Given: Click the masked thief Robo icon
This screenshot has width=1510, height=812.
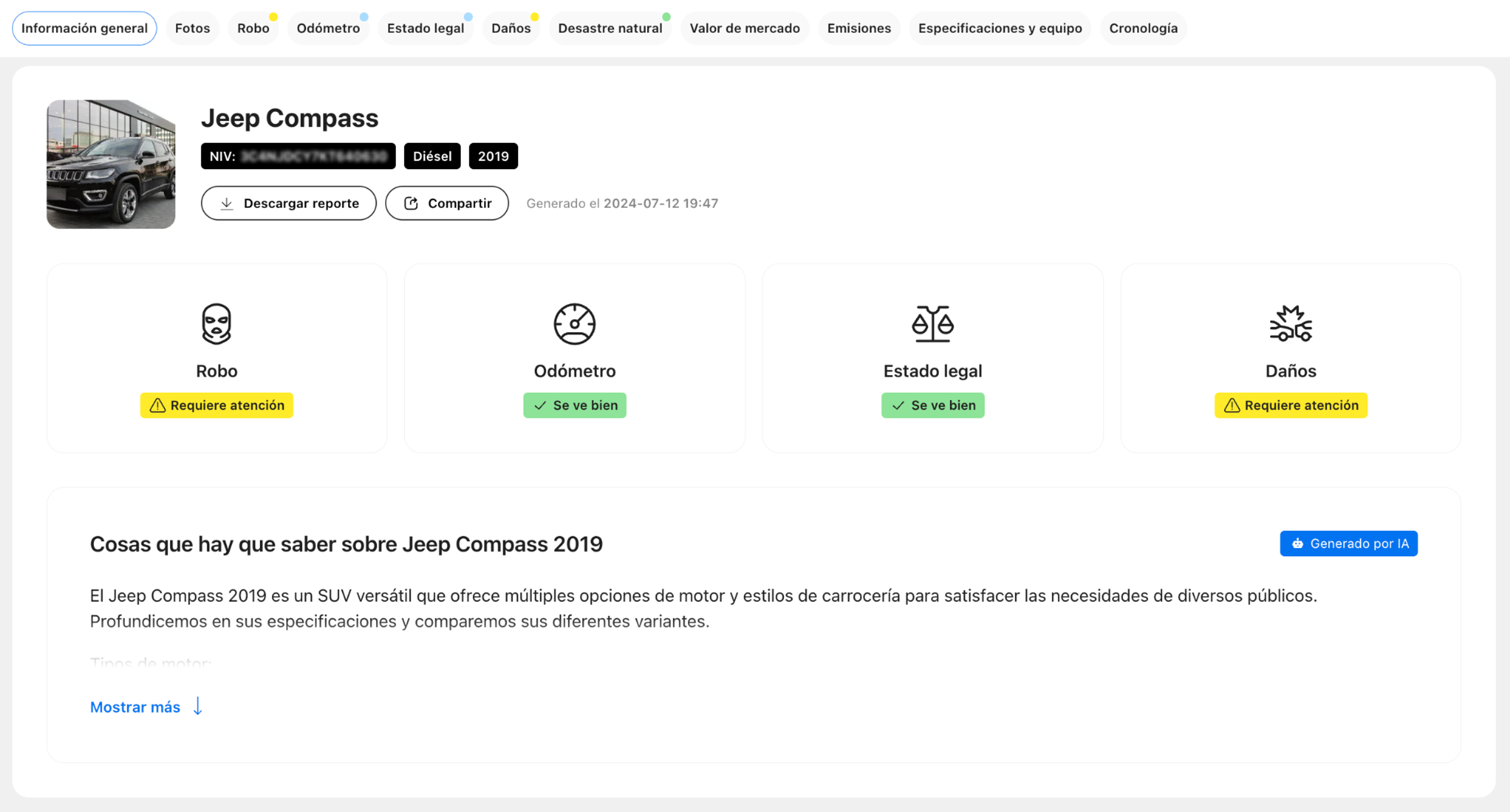Looking at the screenshot, I should tap(217, 323).
